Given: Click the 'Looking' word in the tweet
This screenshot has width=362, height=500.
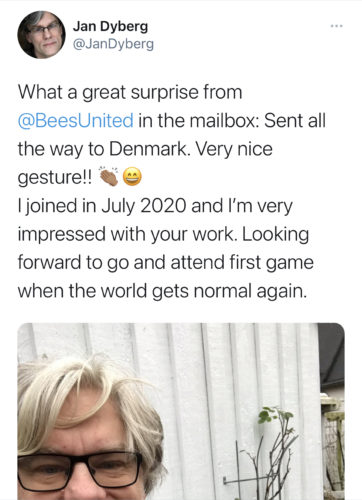Looking at the screenshot, I should tap(275, 235).
